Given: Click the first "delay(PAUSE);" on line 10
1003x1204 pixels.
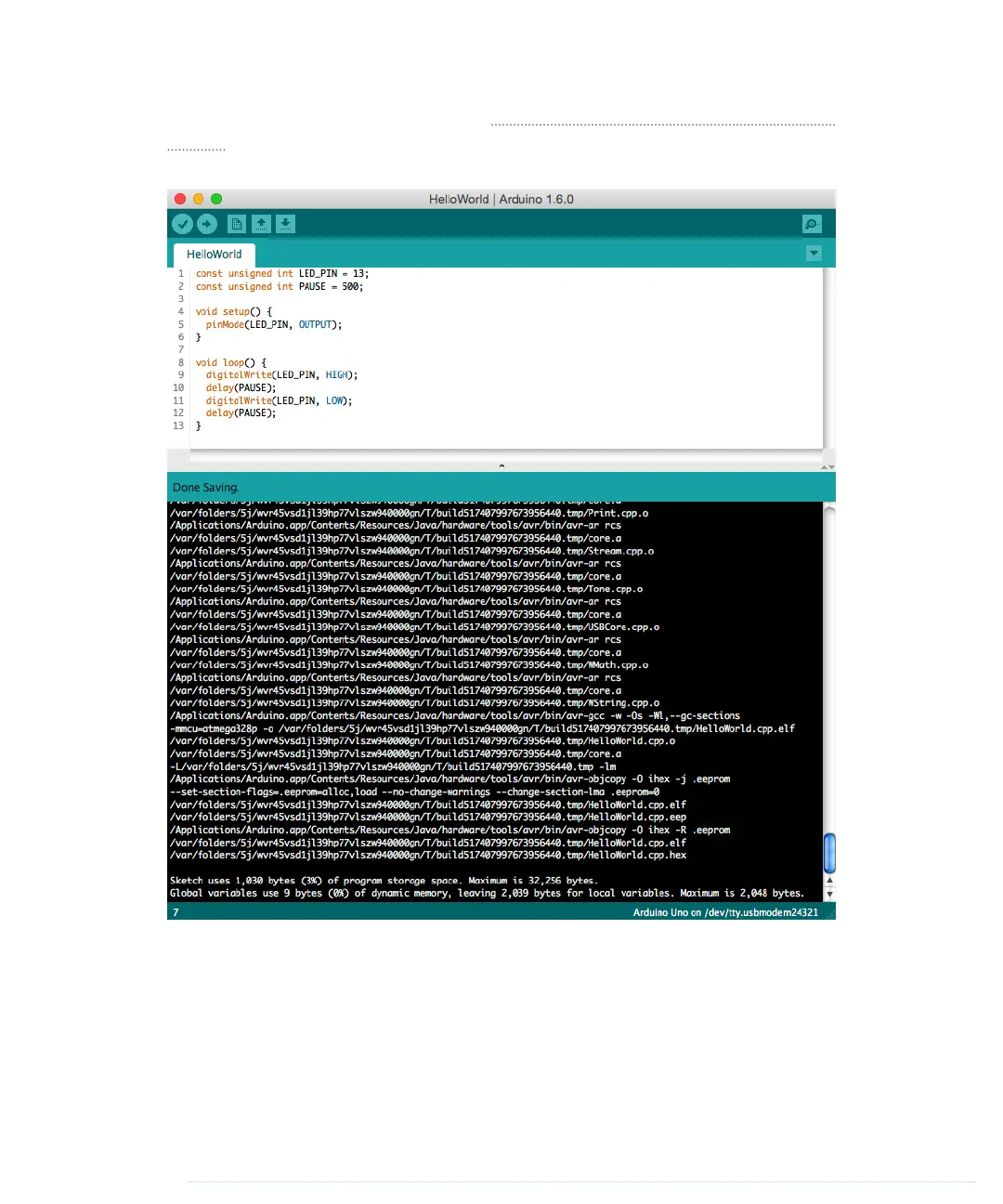Looking at the screenshot, I should (241, 388).
